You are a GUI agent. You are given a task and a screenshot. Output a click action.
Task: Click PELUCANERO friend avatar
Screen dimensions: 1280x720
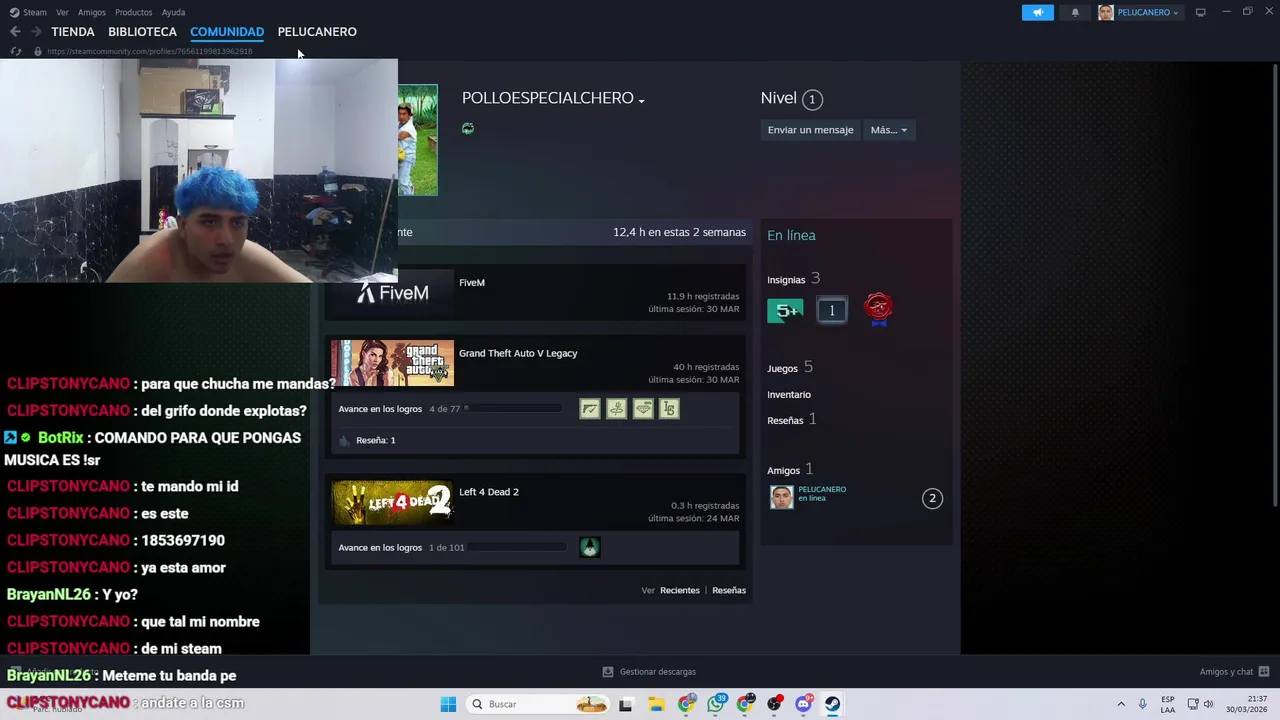click(x=782, y=497)
